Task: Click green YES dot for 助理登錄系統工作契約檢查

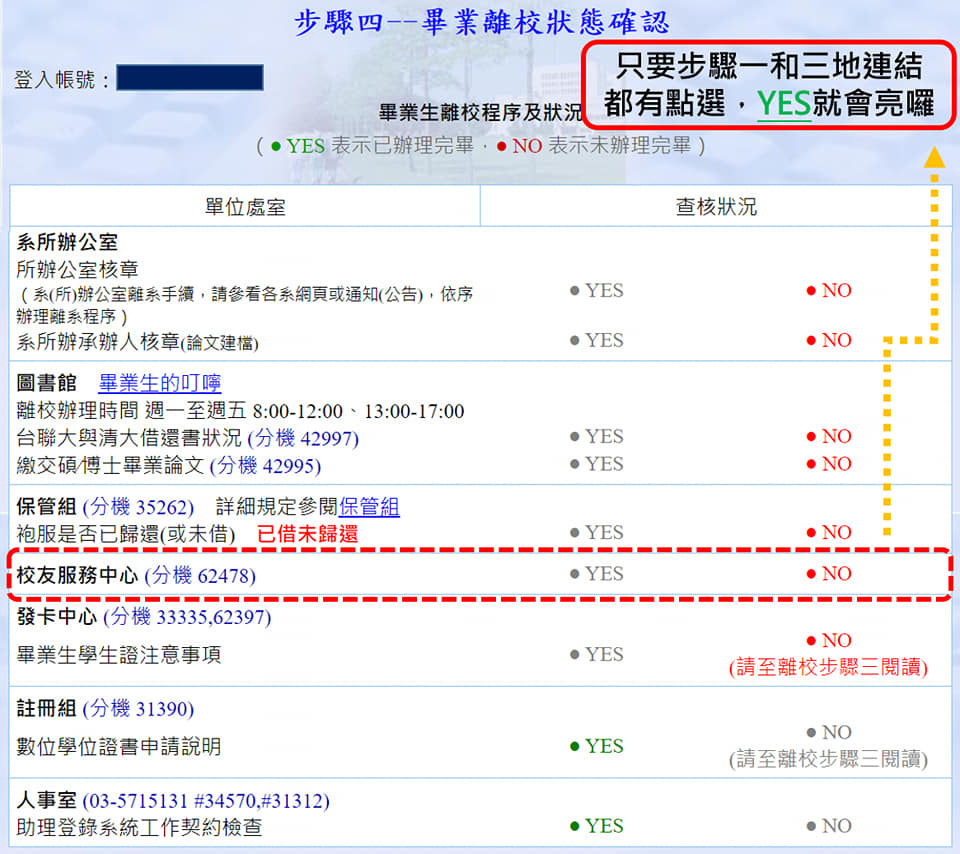Action: [x=575, y=826]
